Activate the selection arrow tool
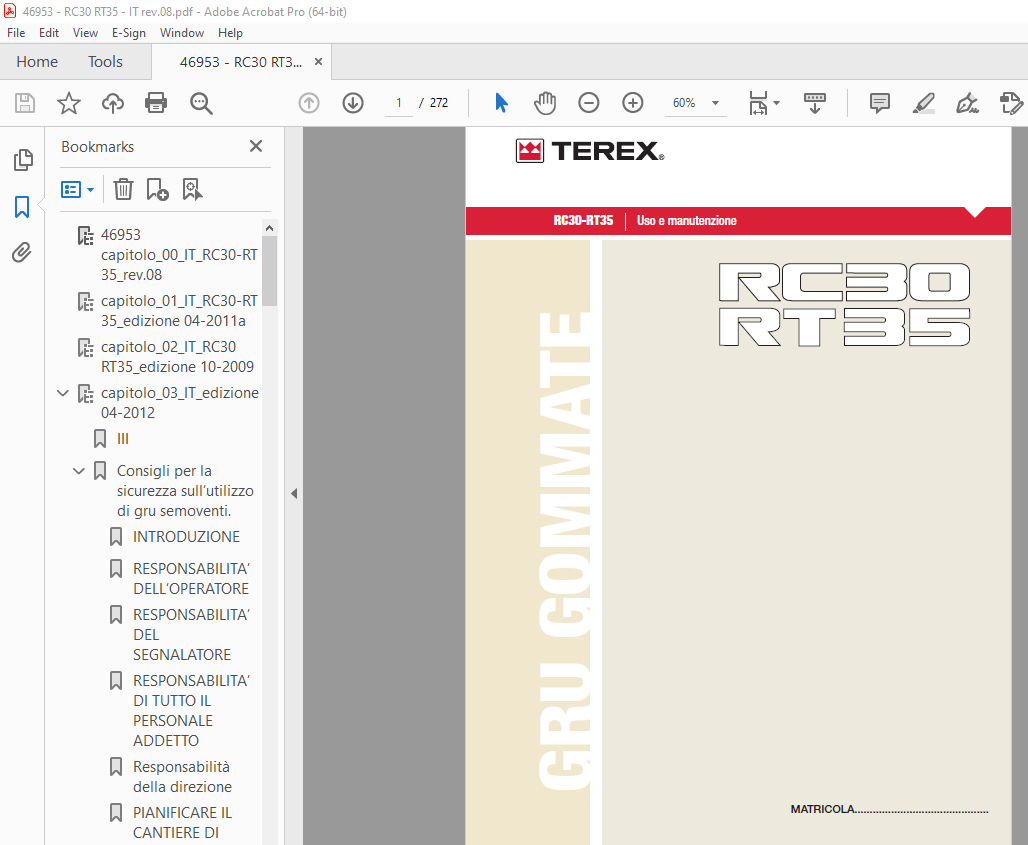This screenshot has height=845, width=1028. (501, 103)
